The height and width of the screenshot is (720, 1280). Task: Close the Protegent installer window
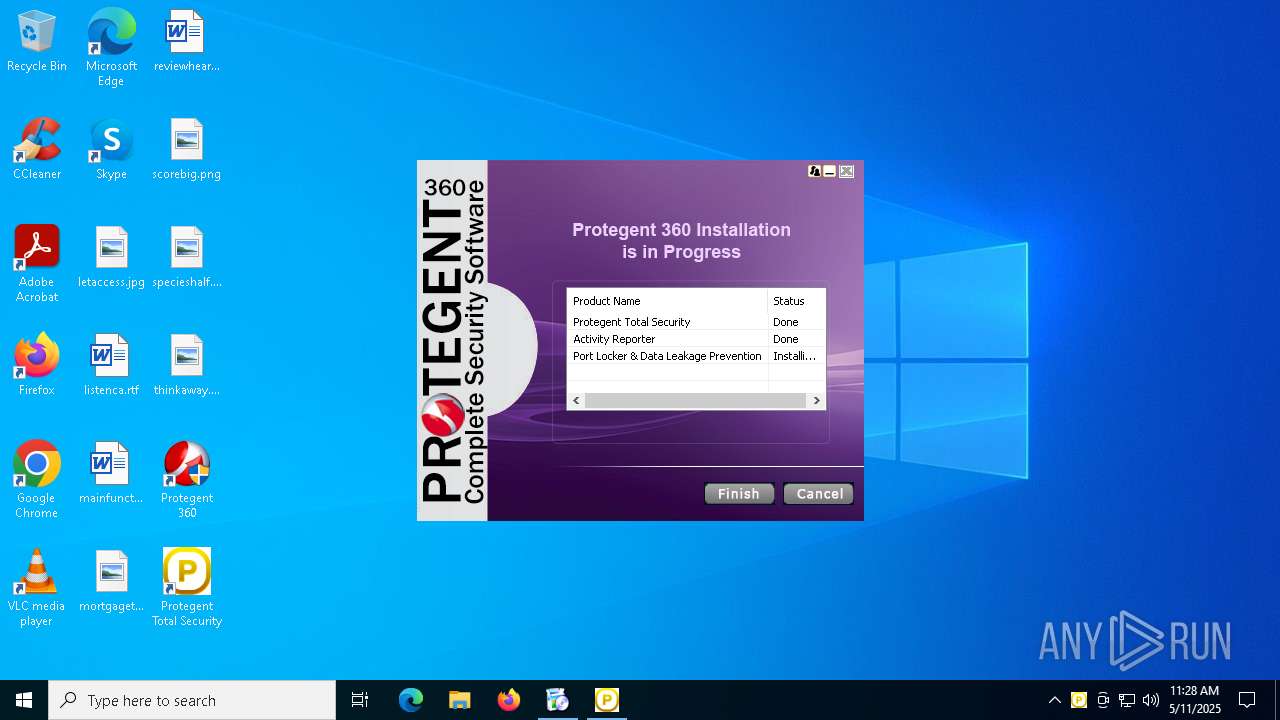[846, 172]
